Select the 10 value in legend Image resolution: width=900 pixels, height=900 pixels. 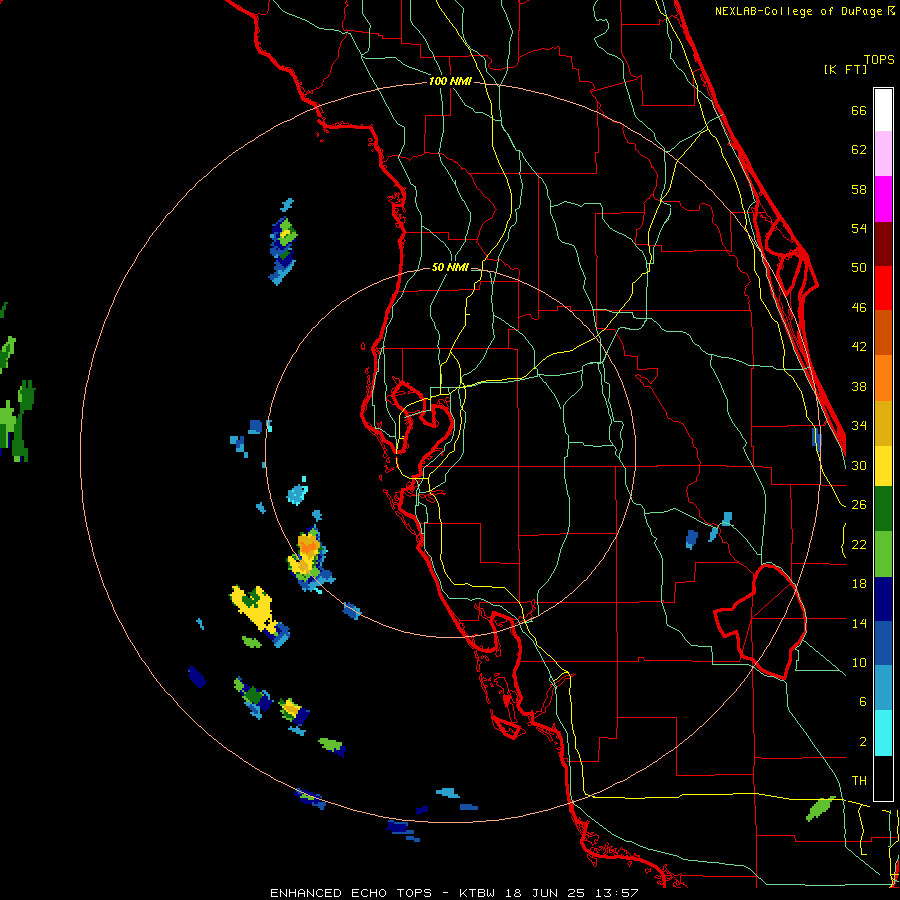(859, 662)
